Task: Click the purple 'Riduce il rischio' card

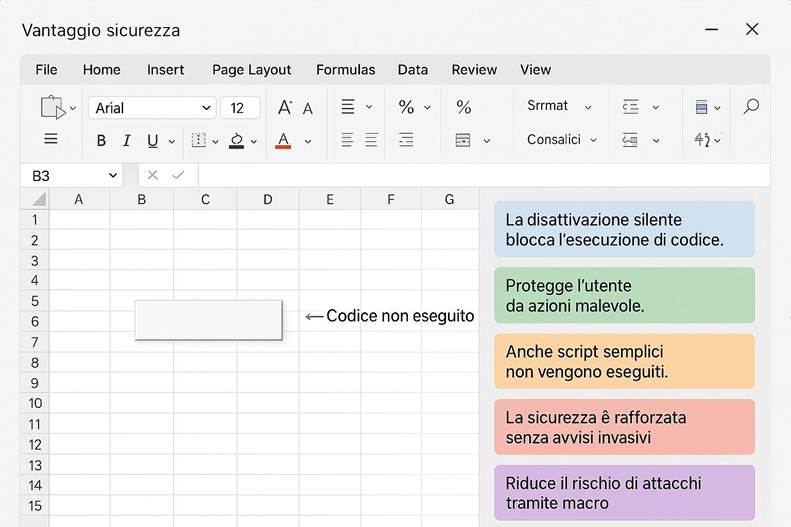Action: click(x=625, y=493)
